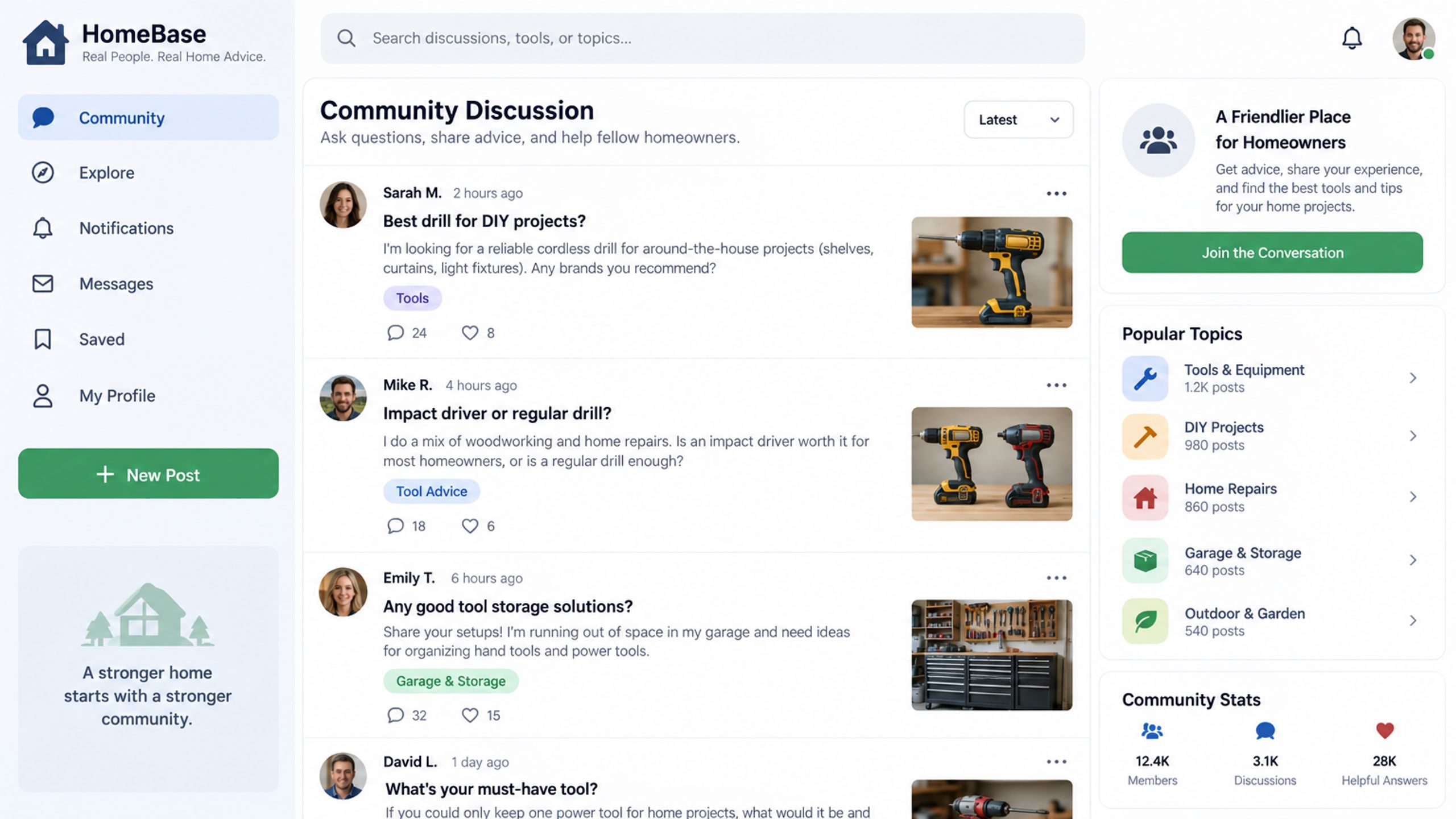
Task: Expand the DIY Projects topic chevron
Action: click(x=1413, y=436)
